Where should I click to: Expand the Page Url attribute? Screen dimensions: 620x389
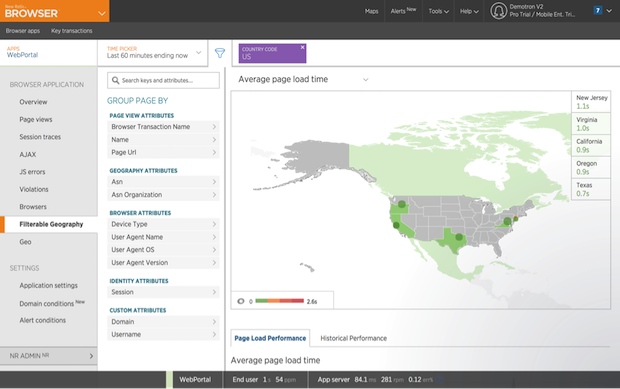(x=163, y=152)
